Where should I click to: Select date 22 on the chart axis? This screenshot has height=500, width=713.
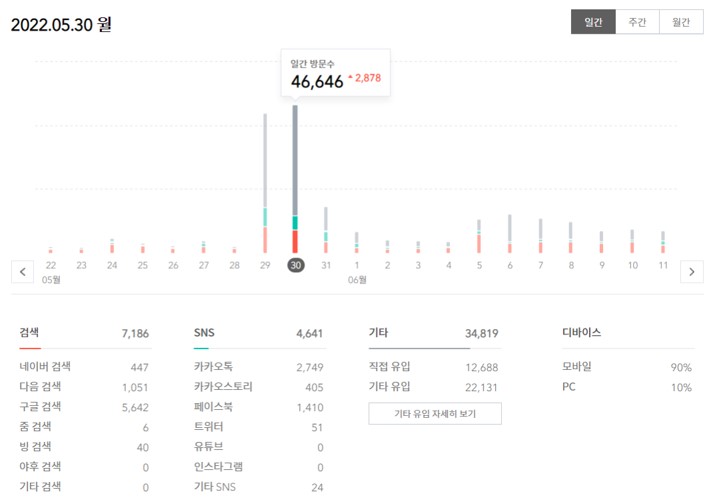click(x=51, y=265)
